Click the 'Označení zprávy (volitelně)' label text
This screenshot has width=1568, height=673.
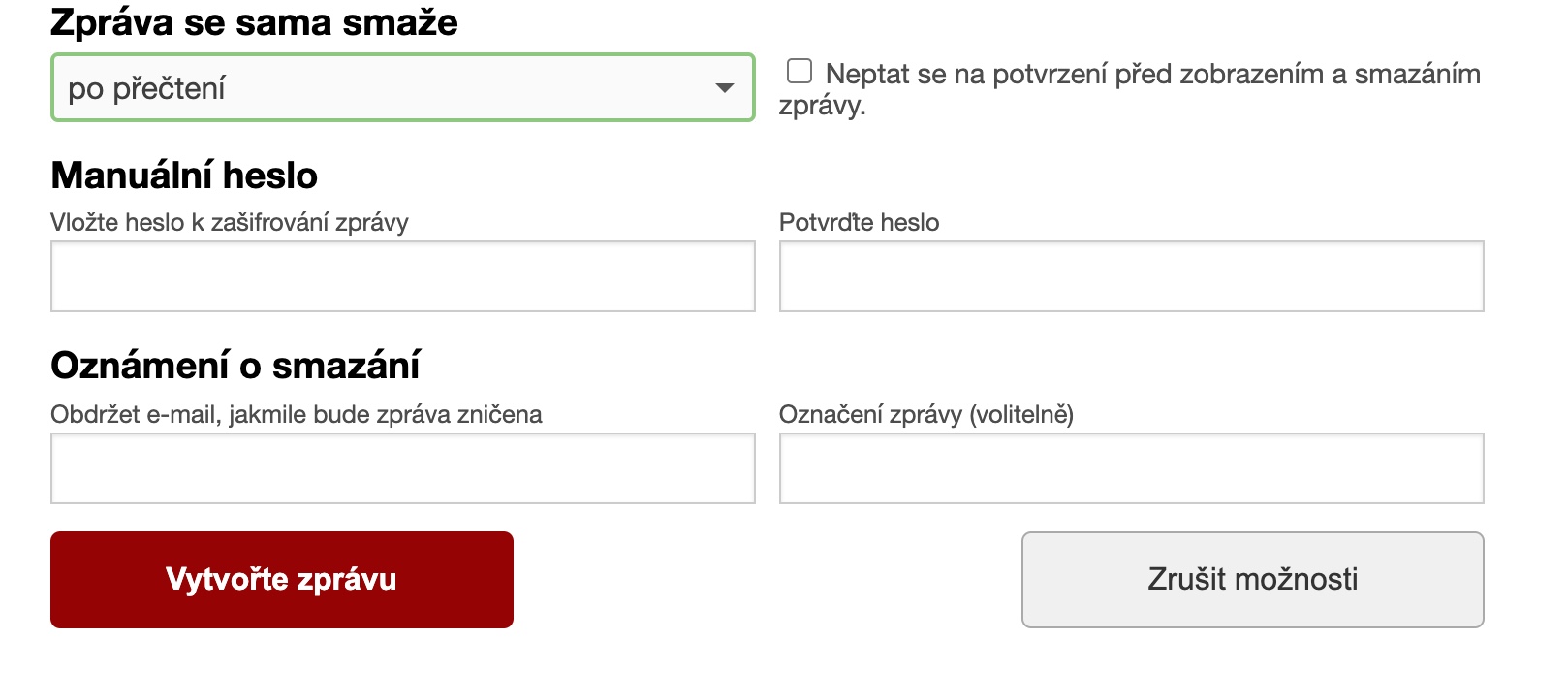tap(925, 415)
